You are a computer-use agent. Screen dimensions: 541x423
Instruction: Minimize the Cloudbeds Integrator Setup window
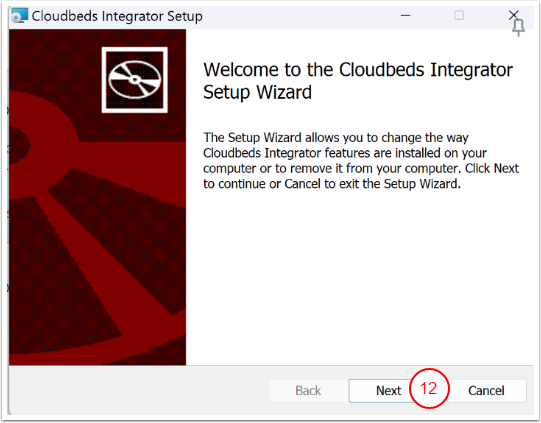pos(405,16)
